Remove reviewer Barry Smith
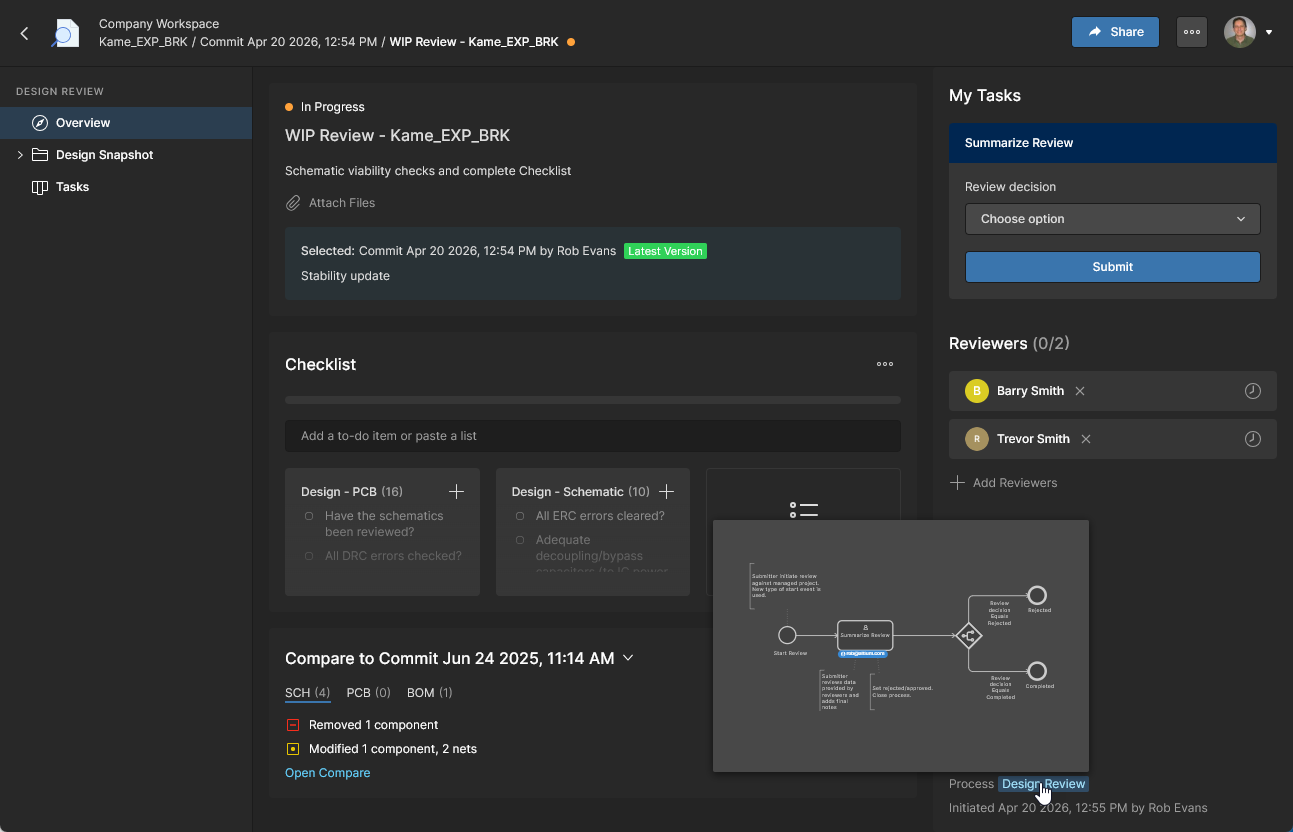Image resolution: width=1293 pixels, height=832 pixels. (x=1080, y=391)
